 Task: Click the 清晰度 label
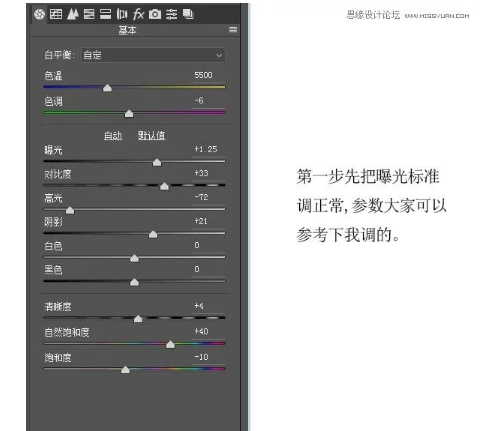(58, 307)
